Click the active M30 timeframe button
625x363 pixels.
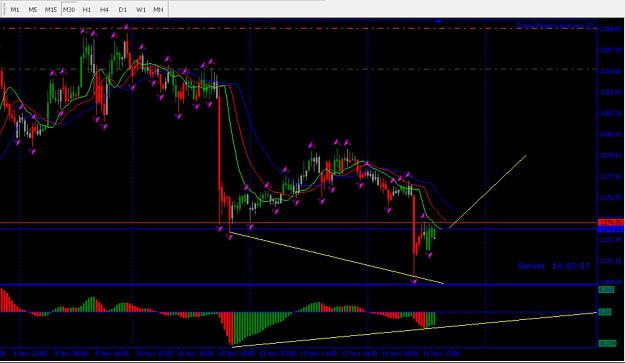pos(69,9)
